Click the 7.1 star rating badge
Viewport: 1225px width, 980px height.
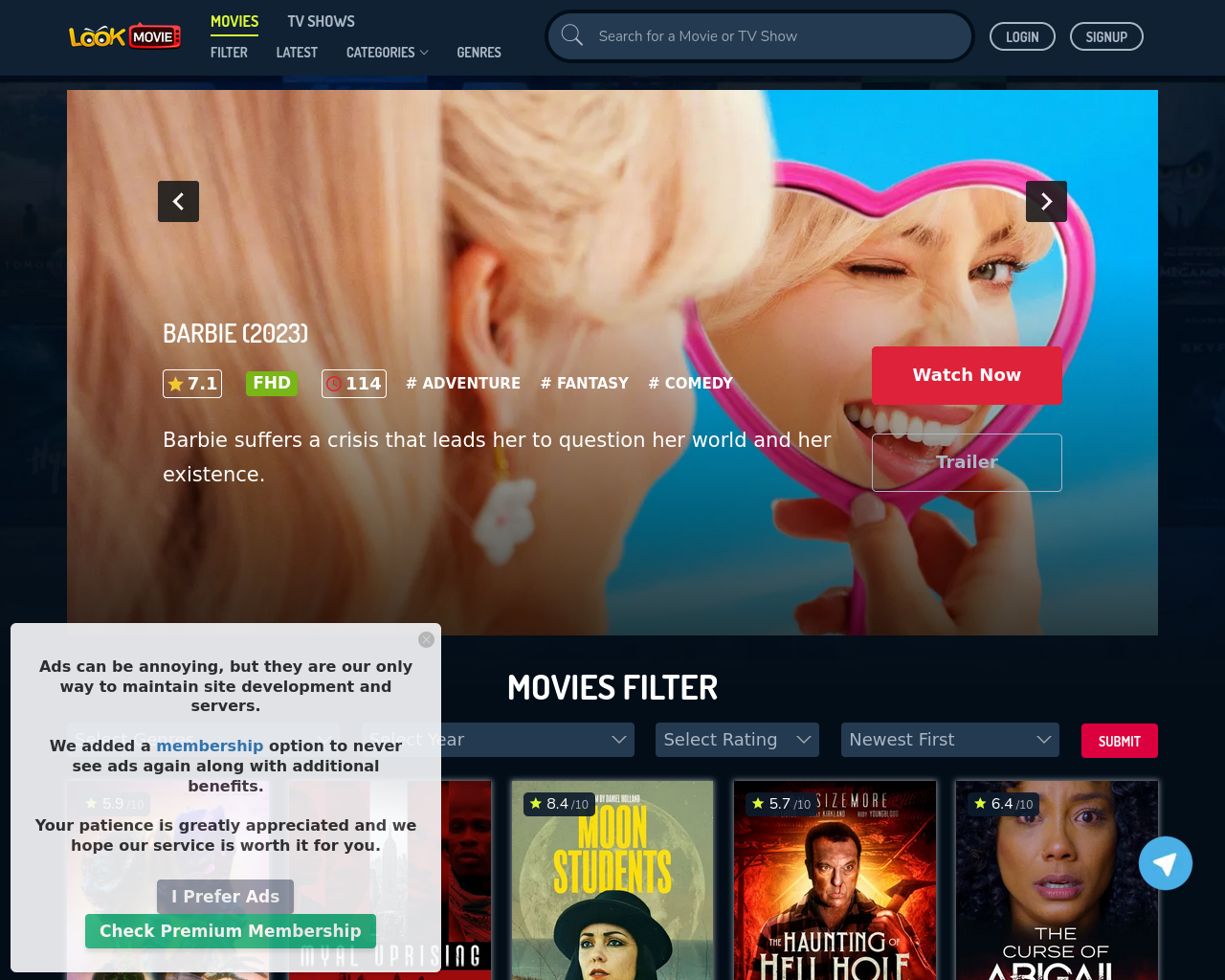pyautogui.click(x=192, y=384)
